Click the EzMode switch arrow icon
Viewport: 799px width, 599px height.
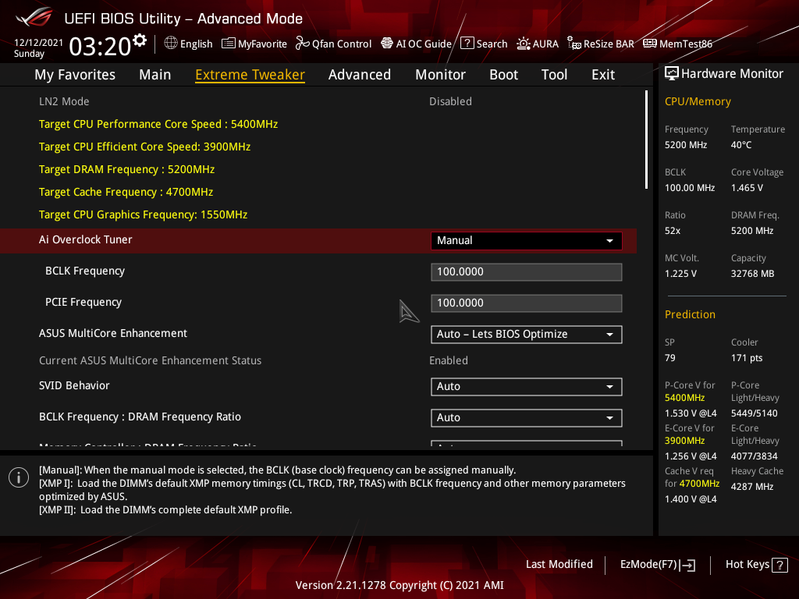687,564
